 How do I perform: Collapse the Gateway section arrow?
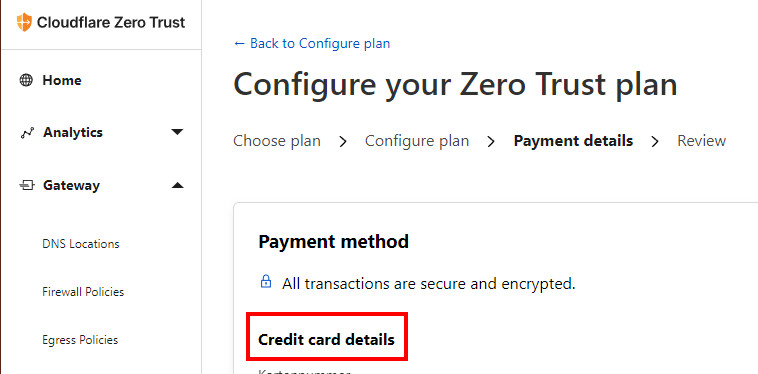pos(177,185)
